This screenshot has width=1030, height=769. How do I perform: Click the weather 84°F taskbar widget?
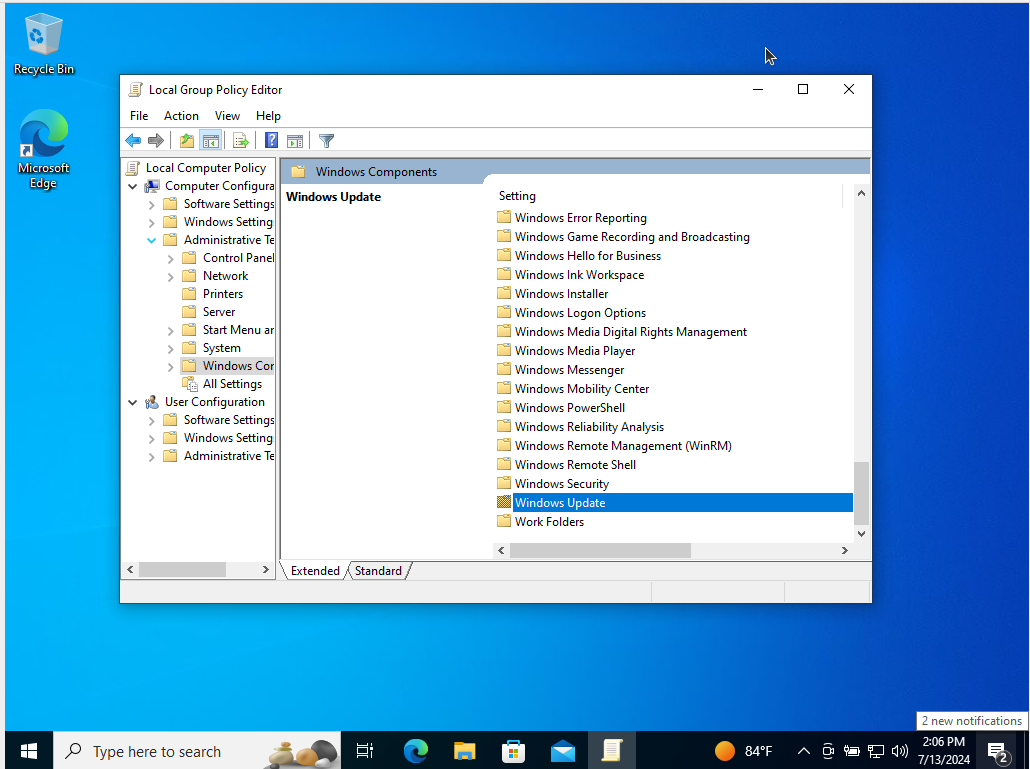click(x=744, y=751)
